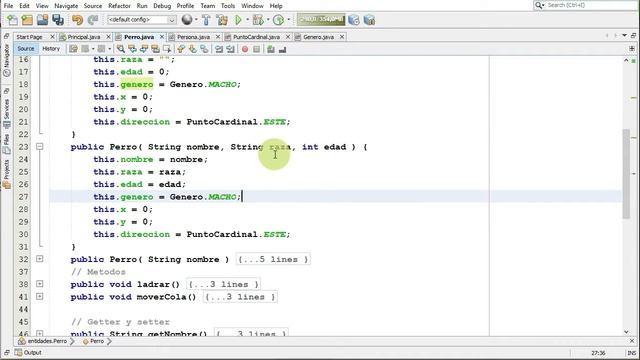Close the Perro.java tab

pyautogui.click(x=162, y=37)
